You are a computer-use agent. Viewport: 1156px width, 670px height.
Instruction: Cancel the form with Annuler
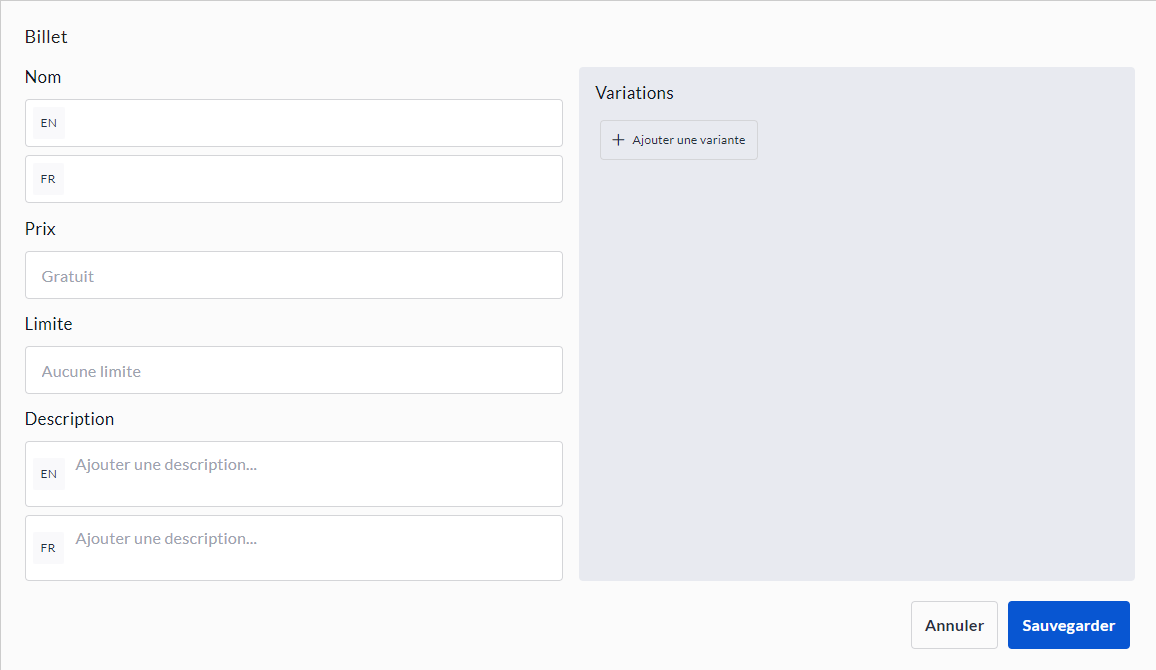[954, 625]
